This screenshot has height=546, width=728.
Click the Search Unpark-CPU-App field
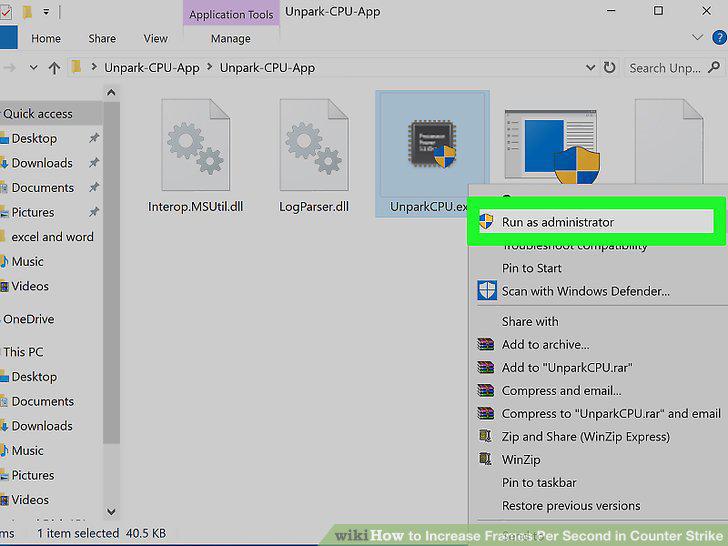[665, 68]
